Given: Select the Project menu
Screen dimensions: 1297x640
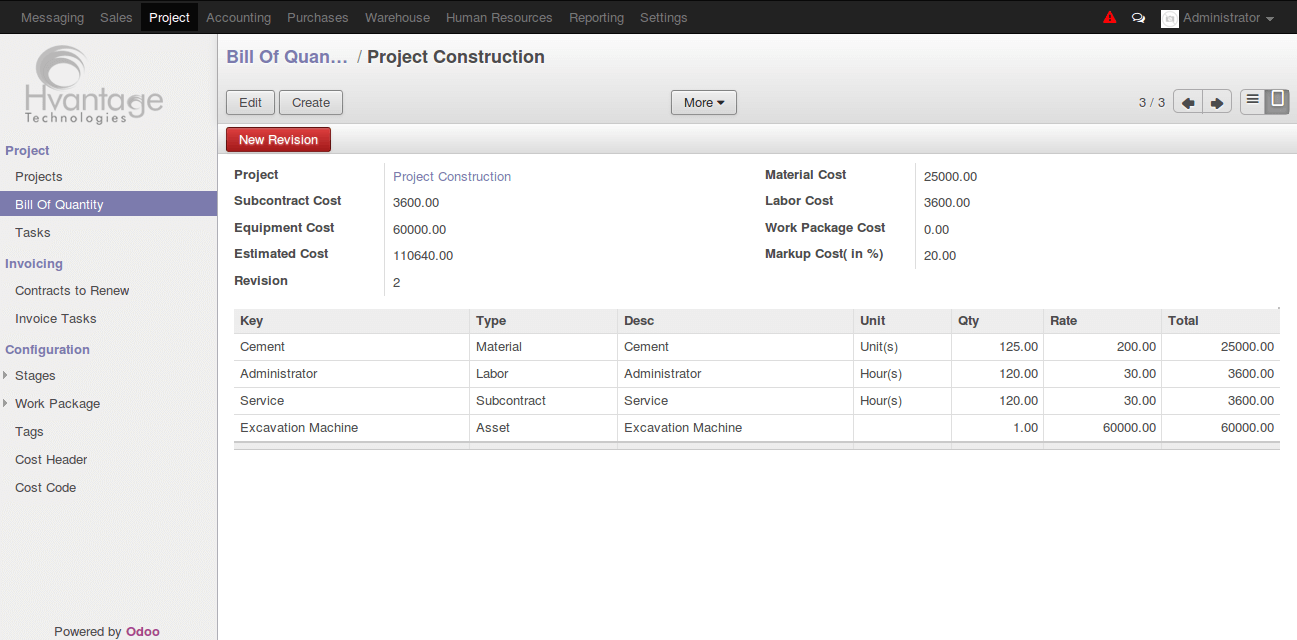Looking at the screenshot, I should click(169, 17).
